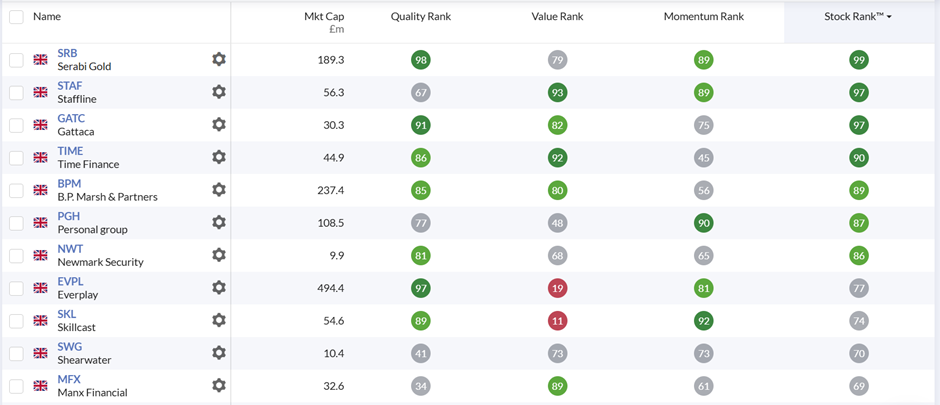Expand gear options for Personal group
The width and height of the screenshot is (940, 405).
[219, 223]
